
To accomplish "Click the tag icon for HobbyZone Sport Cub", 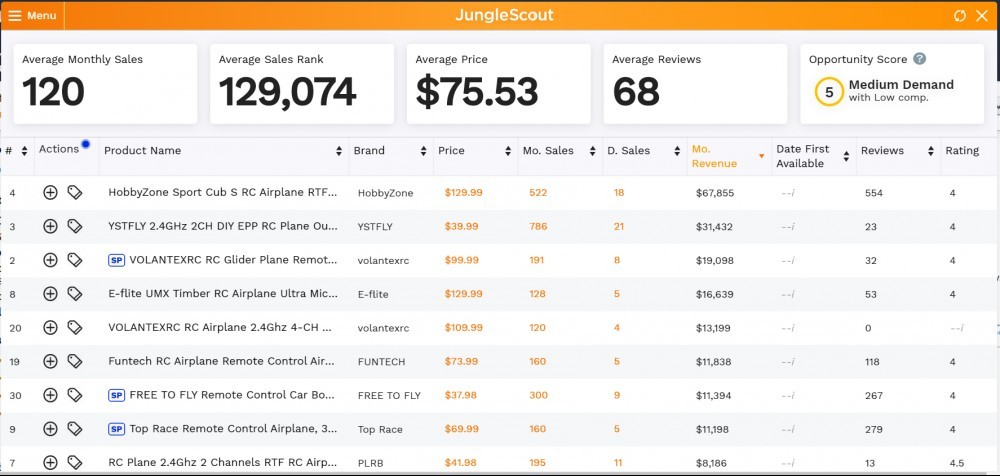I will [x=75, y=193].
